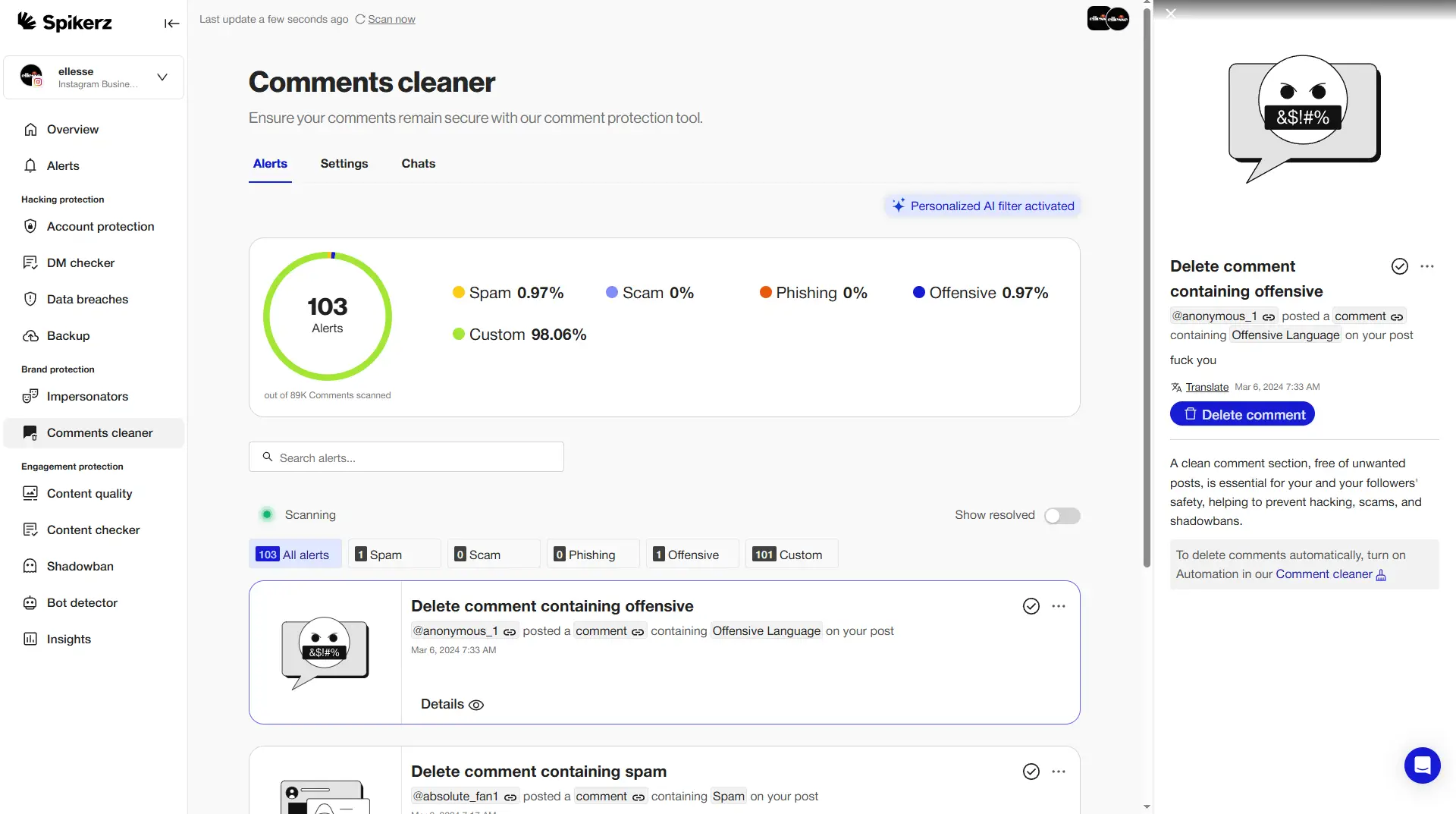
Task: Open the Content checker icon
Action: click(x=30, y=530)
